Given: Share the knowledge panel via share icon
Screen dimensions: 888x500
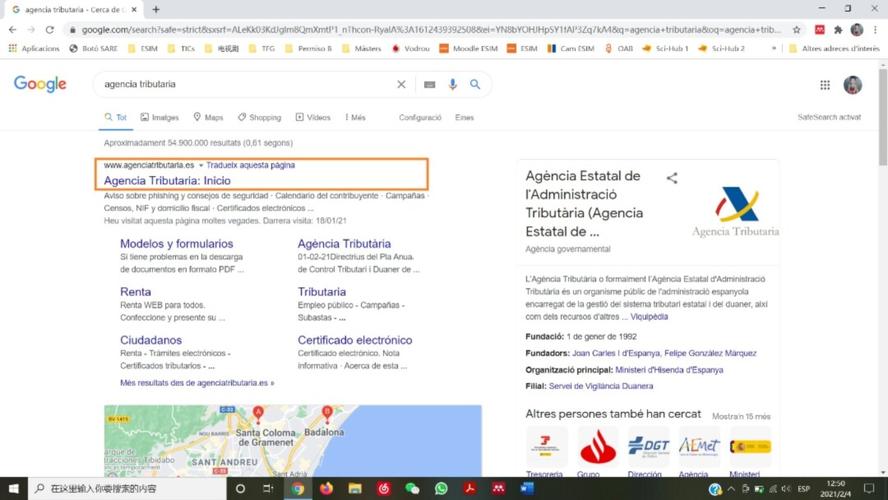Looking at the screenshot, I should coord(672,178).
